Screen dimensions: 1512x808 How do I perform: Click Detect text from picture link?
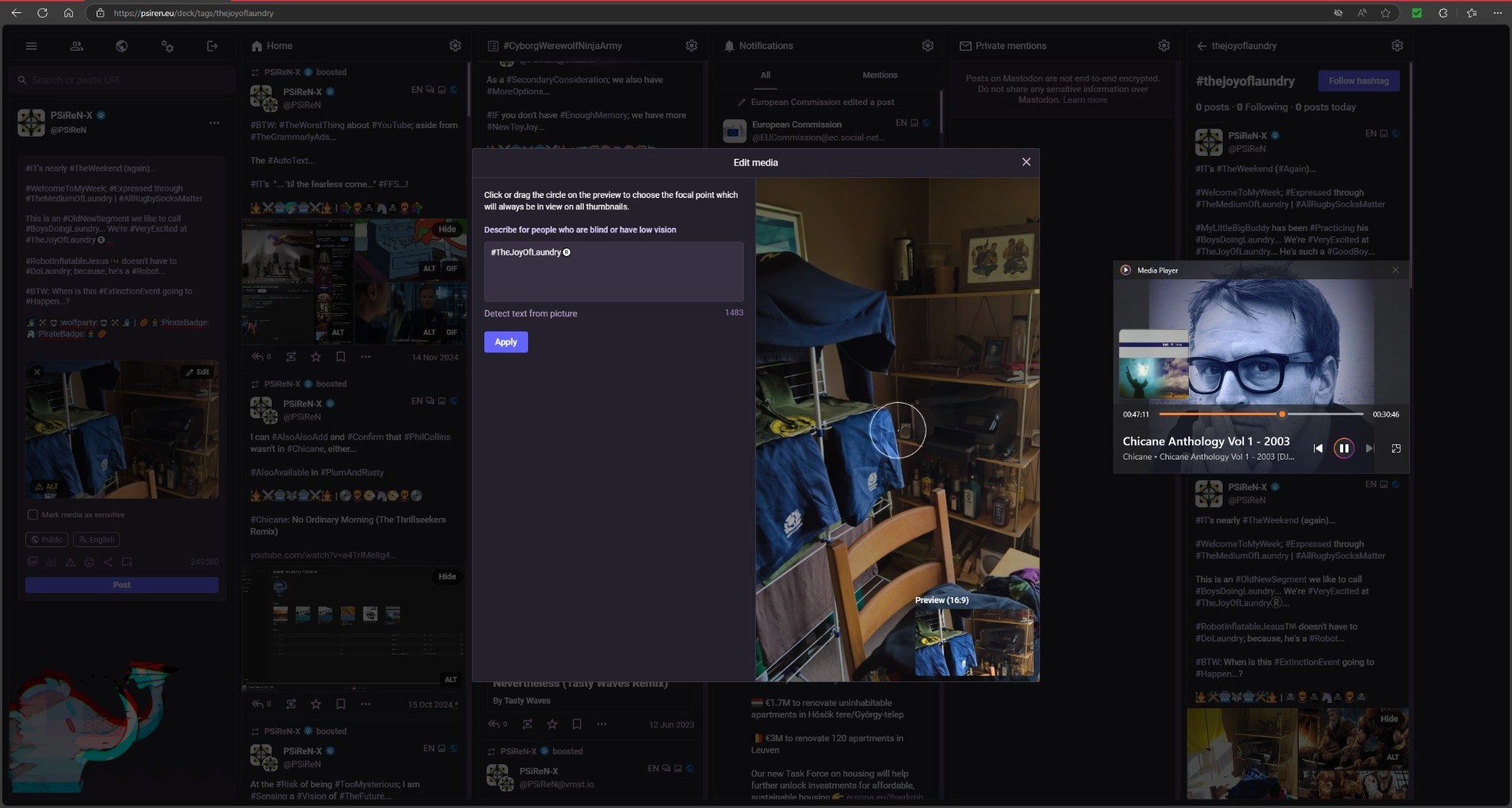530,314
